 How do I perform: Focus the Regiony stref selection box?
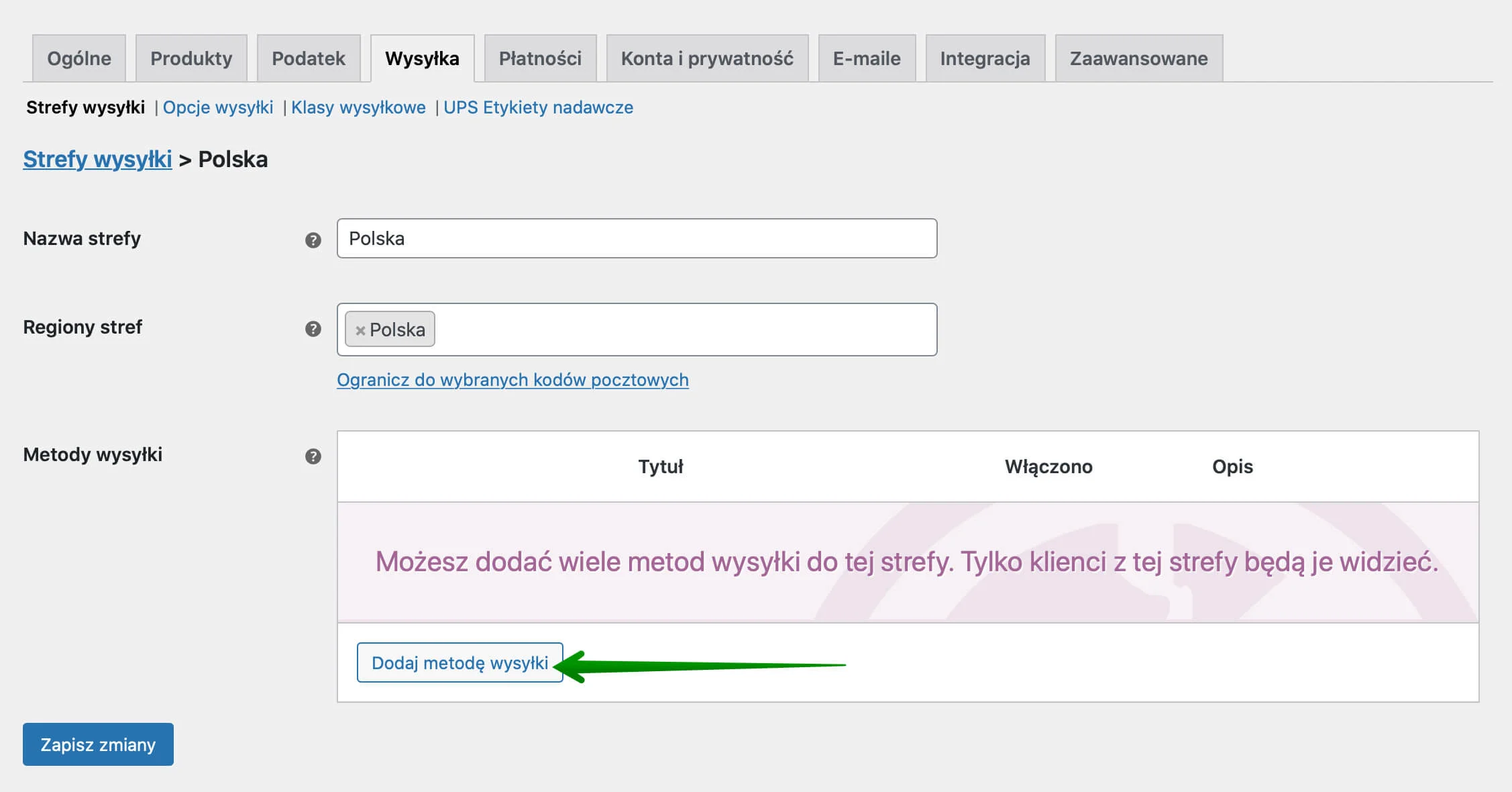[x=637, y=330]
